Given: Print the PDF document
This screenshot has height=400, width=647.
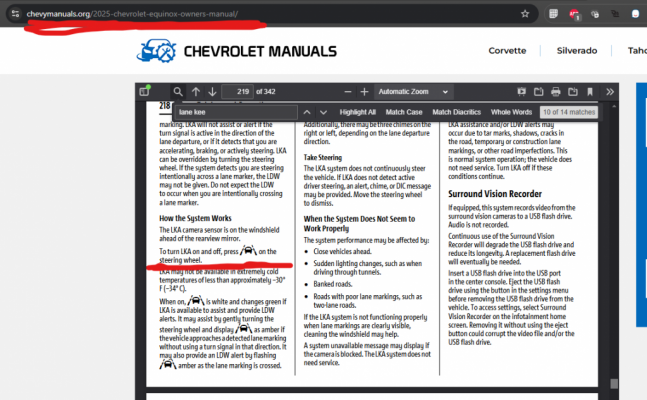Looking at the screenshot, I should (555, 92).
